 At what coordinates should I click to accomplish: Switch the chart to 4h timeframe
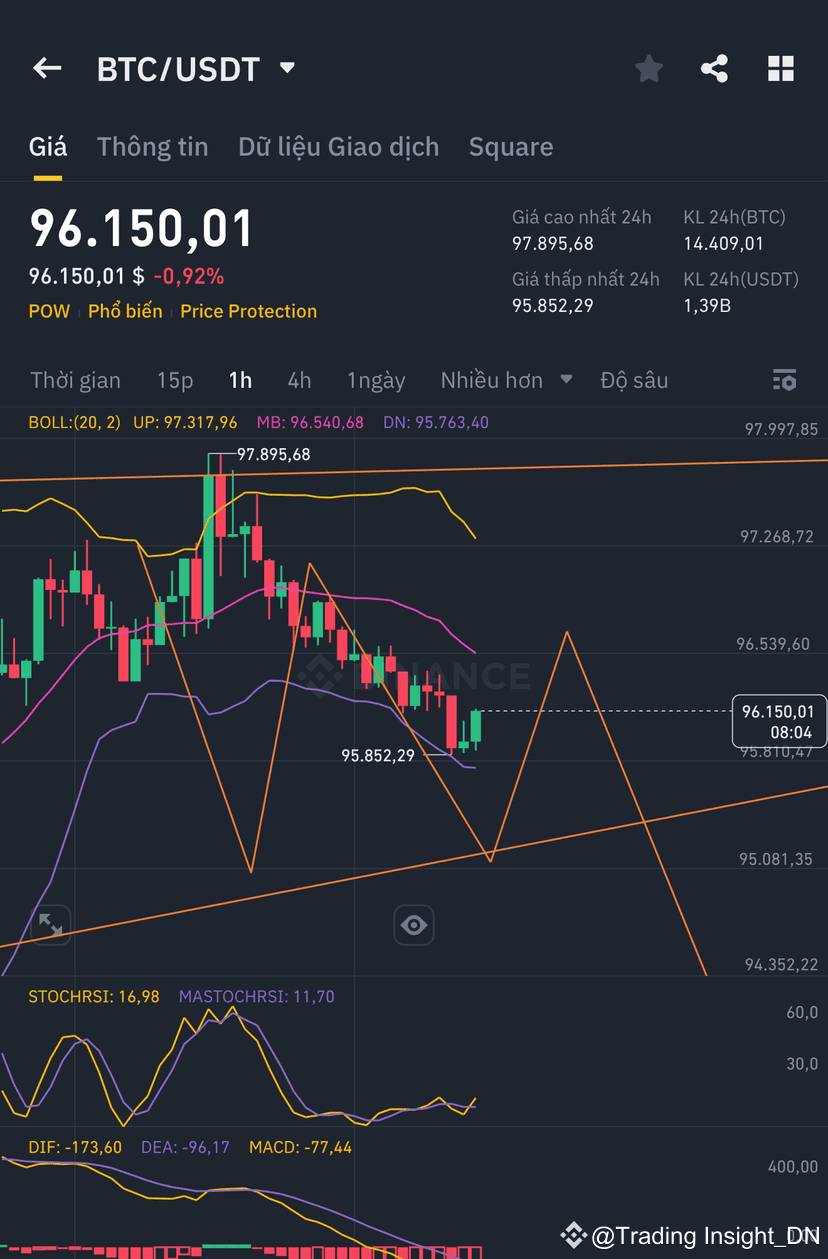pos(299,380)
